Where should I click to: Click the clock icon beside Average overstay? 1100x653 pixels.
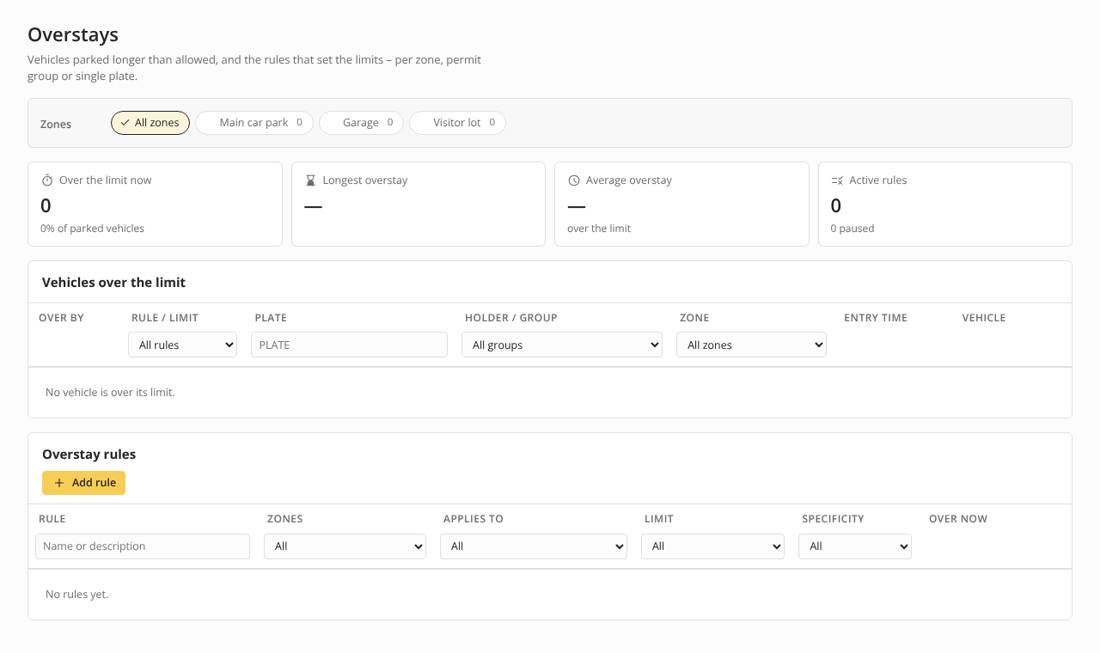click(x=574, y=180)
